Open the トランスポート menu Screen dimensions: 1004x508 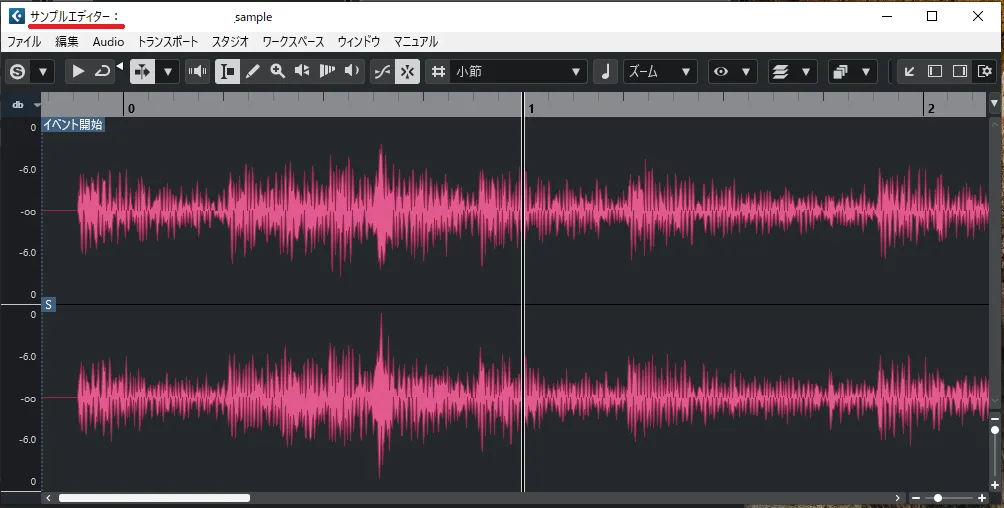click(168, 42)
